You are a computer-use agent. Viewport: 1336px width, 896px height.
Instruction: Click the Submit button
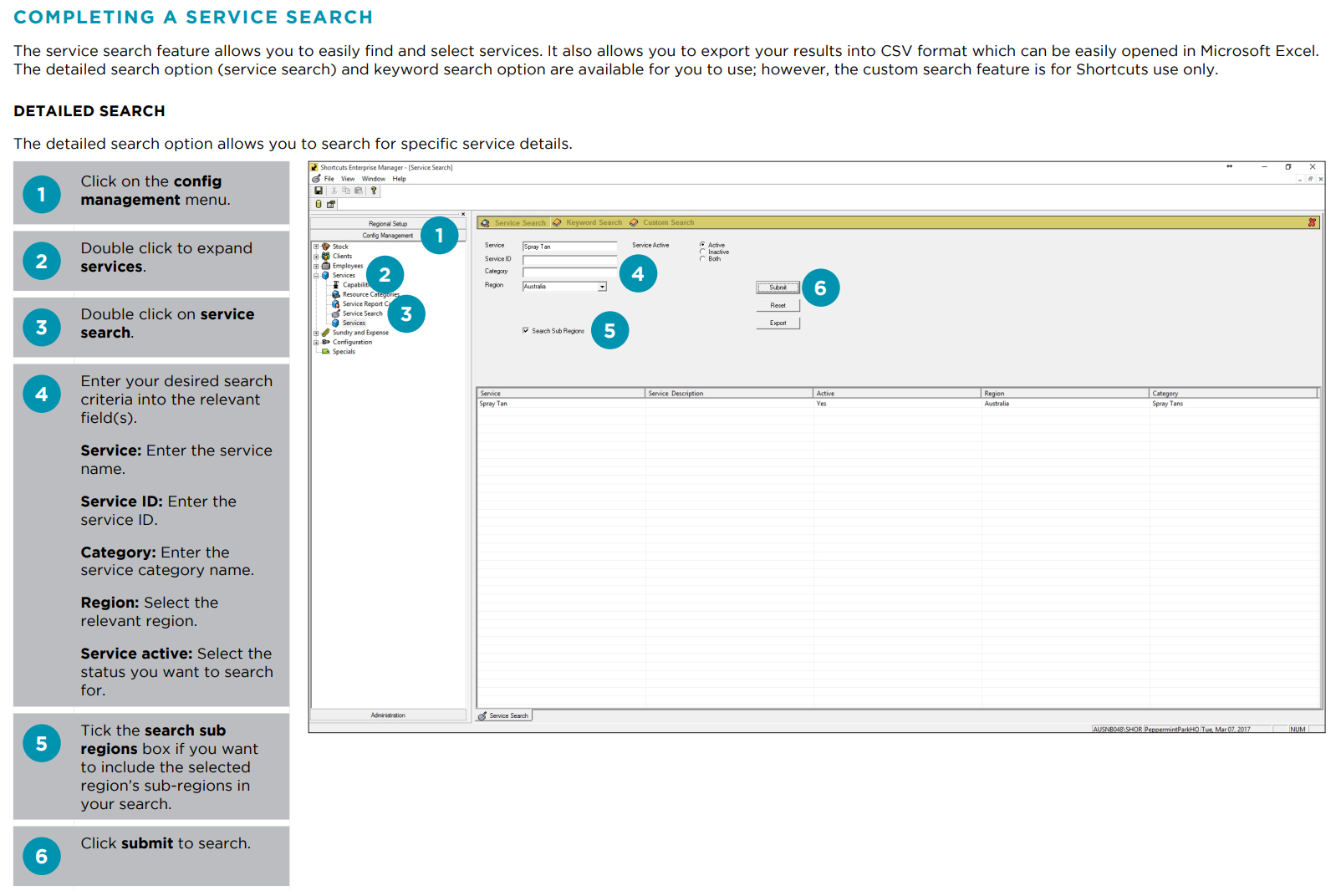point(778,288)
